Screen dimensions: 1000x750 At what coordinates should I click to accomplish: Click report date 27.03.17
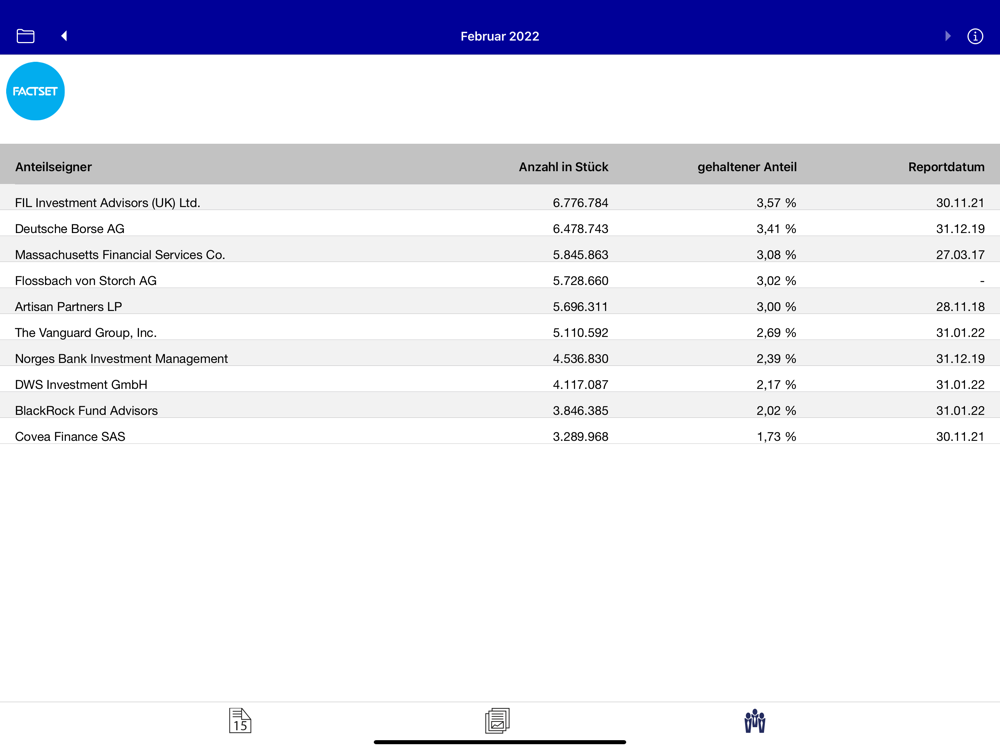pyautogui.click(x=960, y=254)
